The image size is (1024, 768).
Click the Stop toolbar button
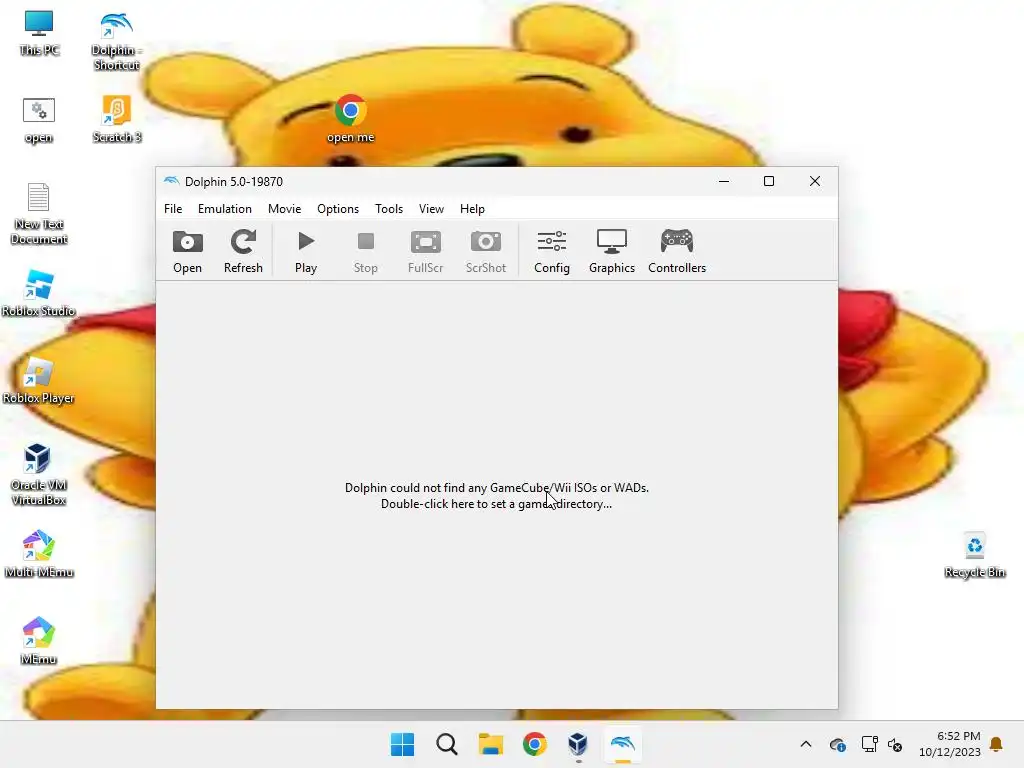point(366,251)
